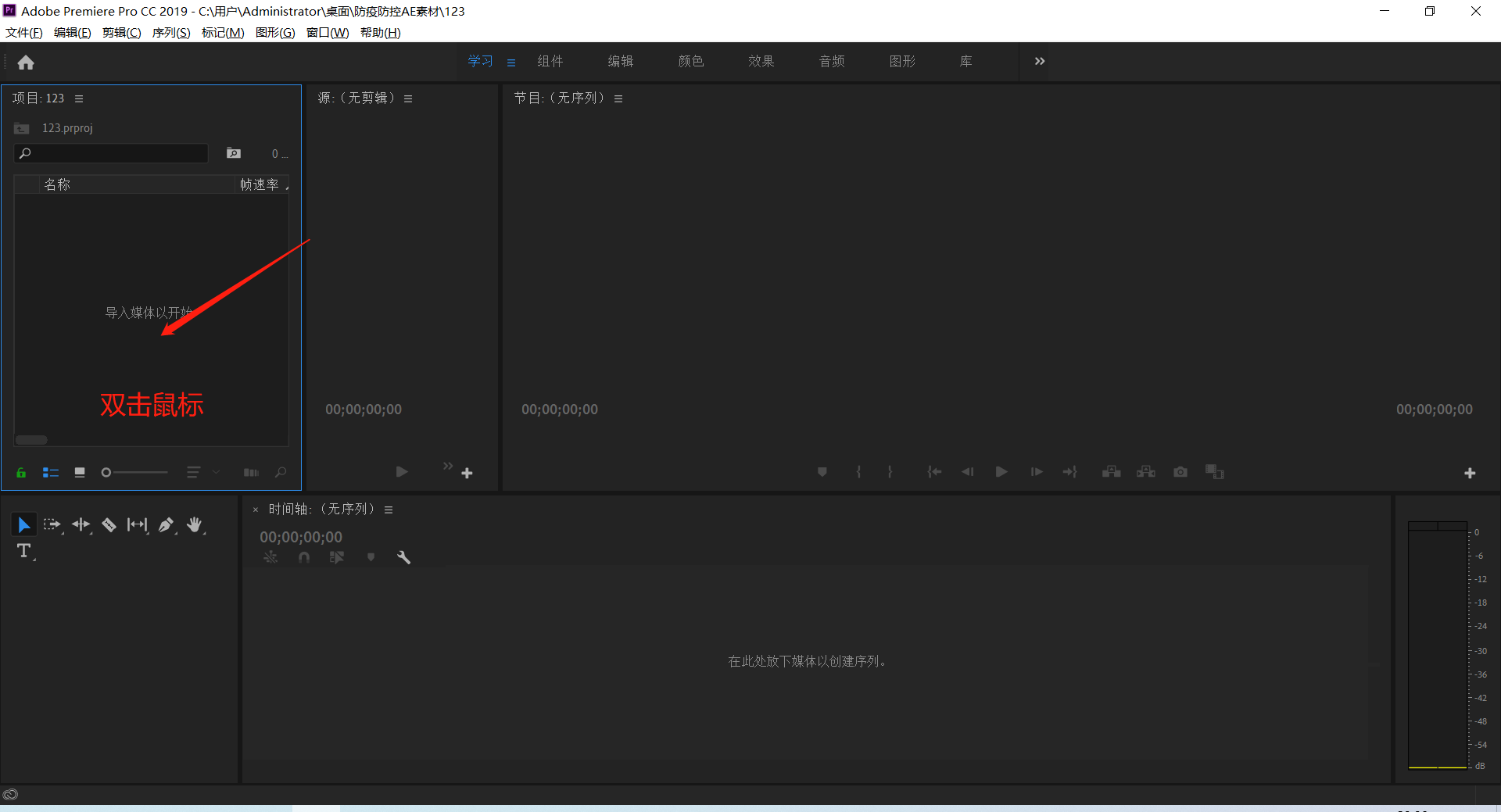
Task: Click automate to sequence icon
Action: (x=251, y=472)
